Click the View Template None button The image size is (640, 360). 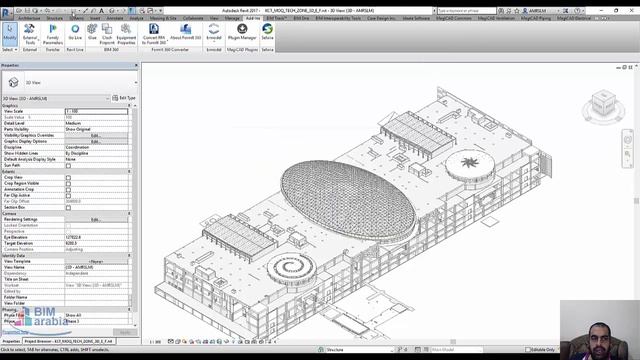click(96, 262)
